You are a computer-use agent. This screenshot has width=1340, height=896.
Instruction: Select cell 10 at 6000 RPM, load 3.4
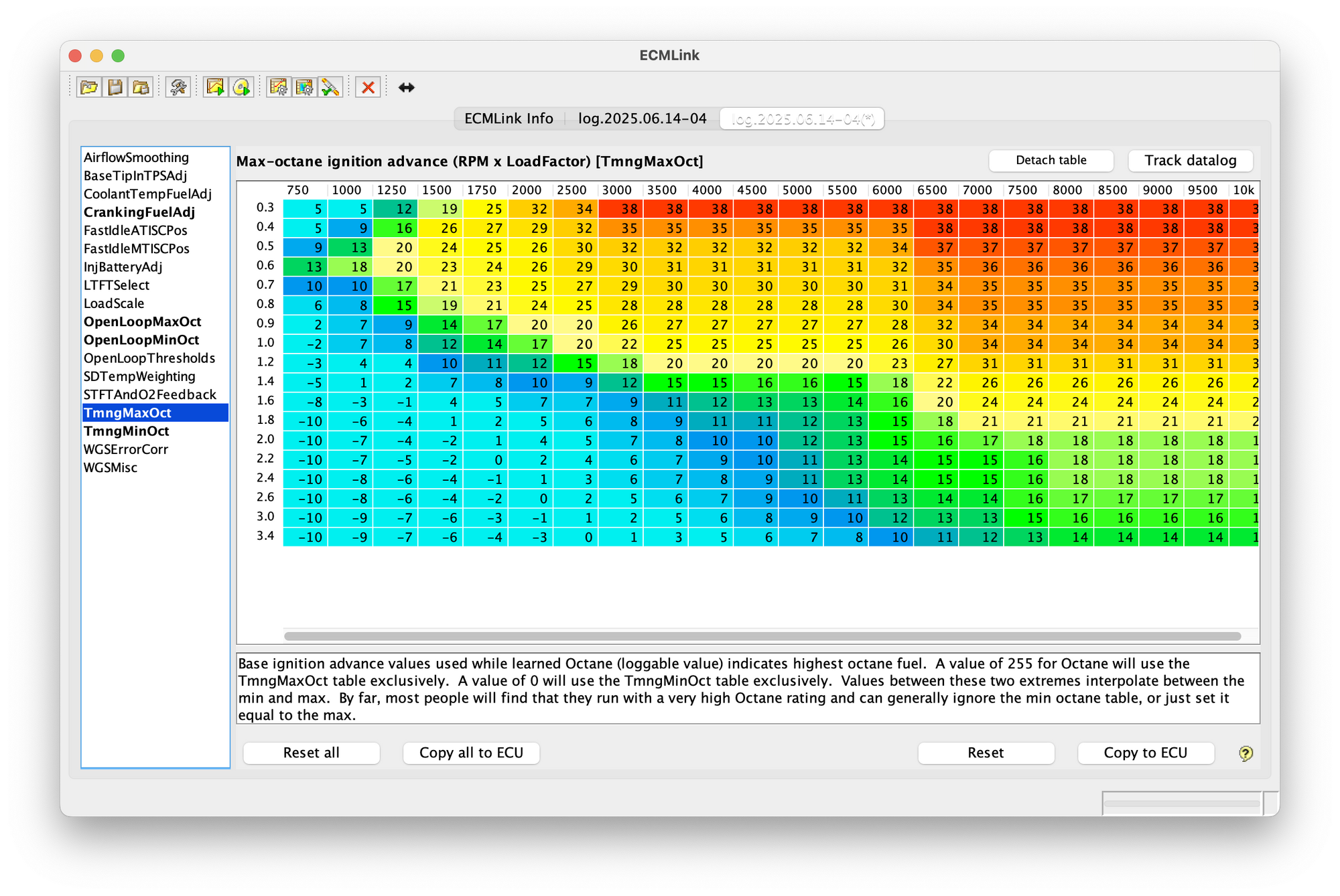pos(891,536)
